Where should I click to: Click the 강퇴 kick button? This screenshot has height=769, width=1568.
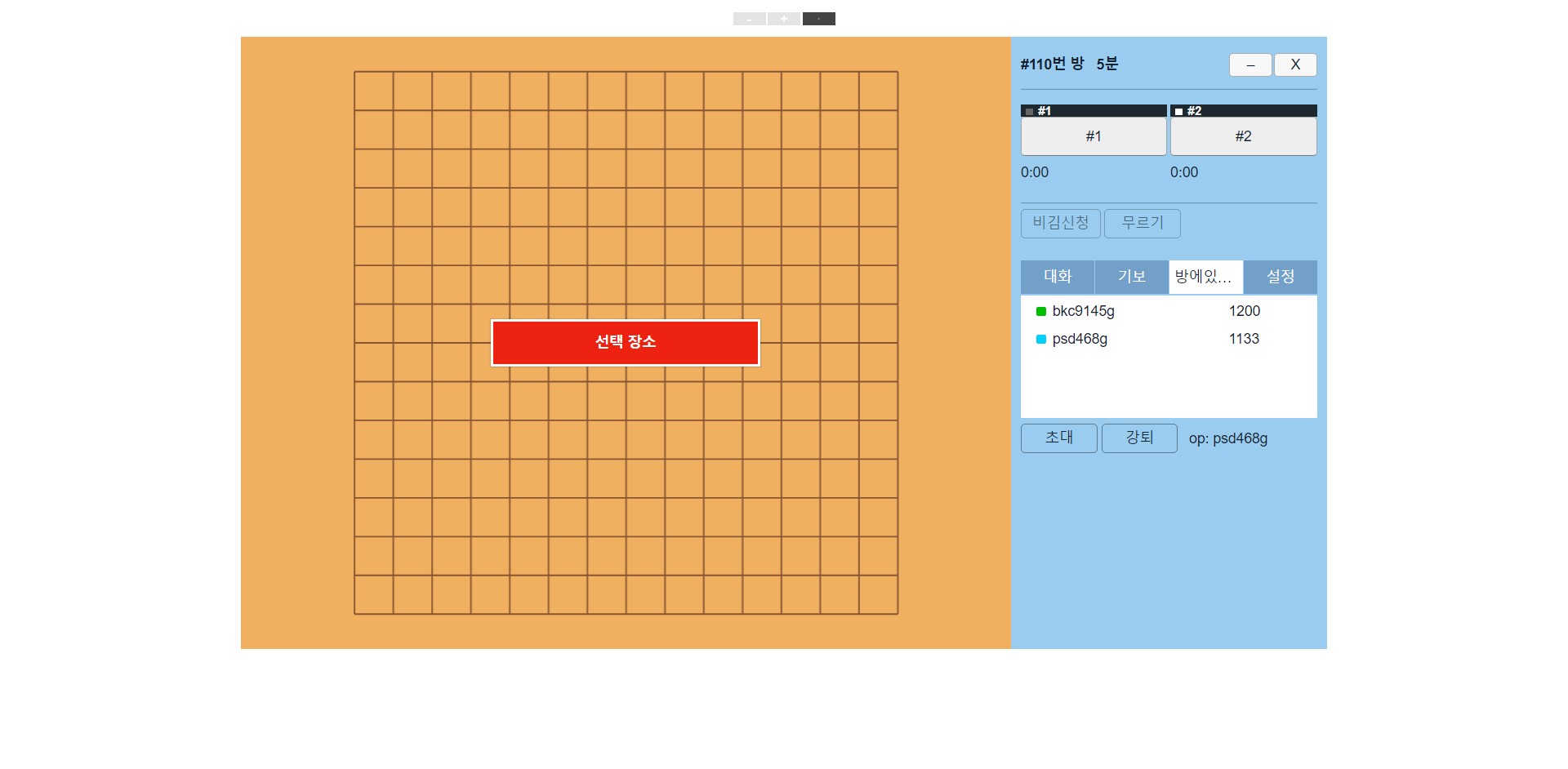click(1139, 438)
